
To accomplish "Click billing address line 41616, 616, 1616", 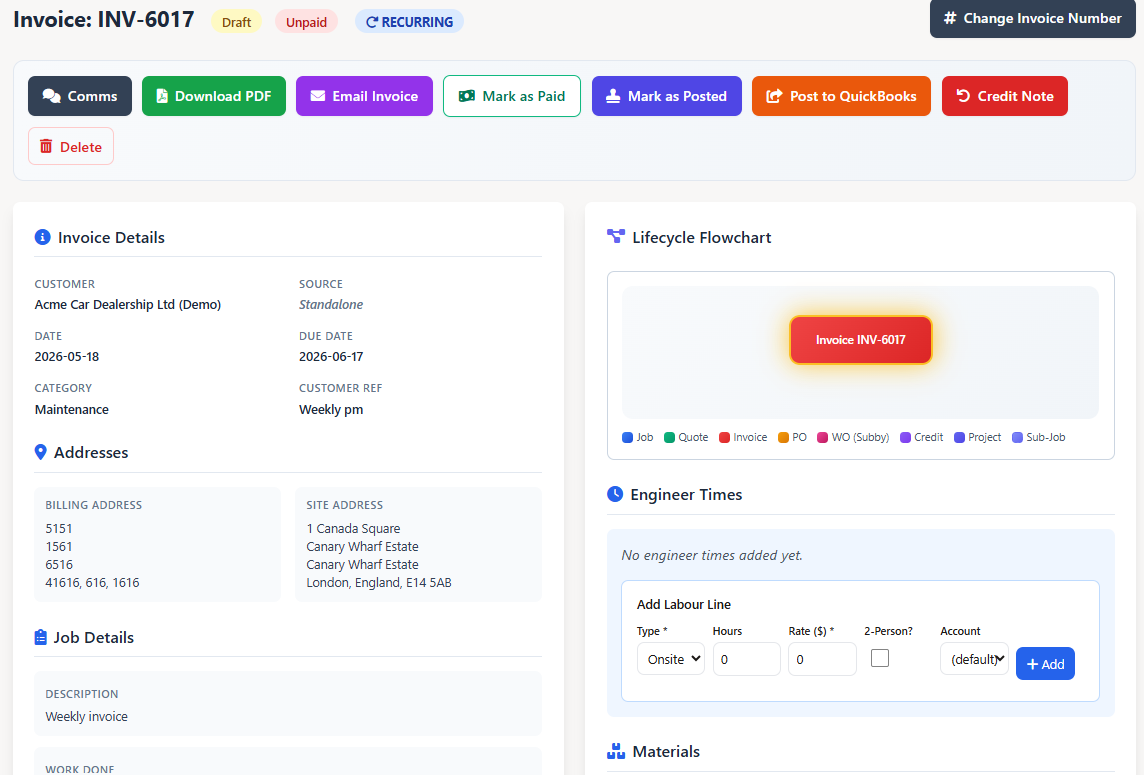I will click(x=92, y=582).
